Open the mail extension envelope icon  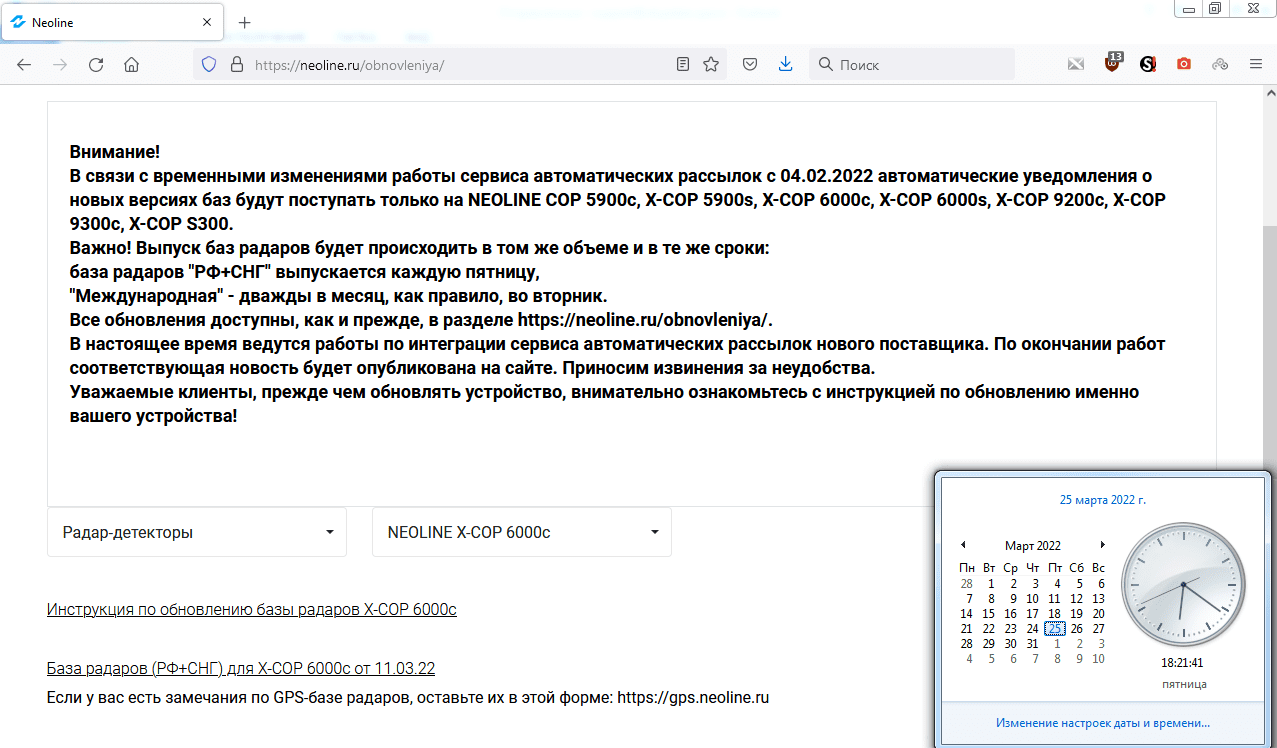[x=1076, y=64]
